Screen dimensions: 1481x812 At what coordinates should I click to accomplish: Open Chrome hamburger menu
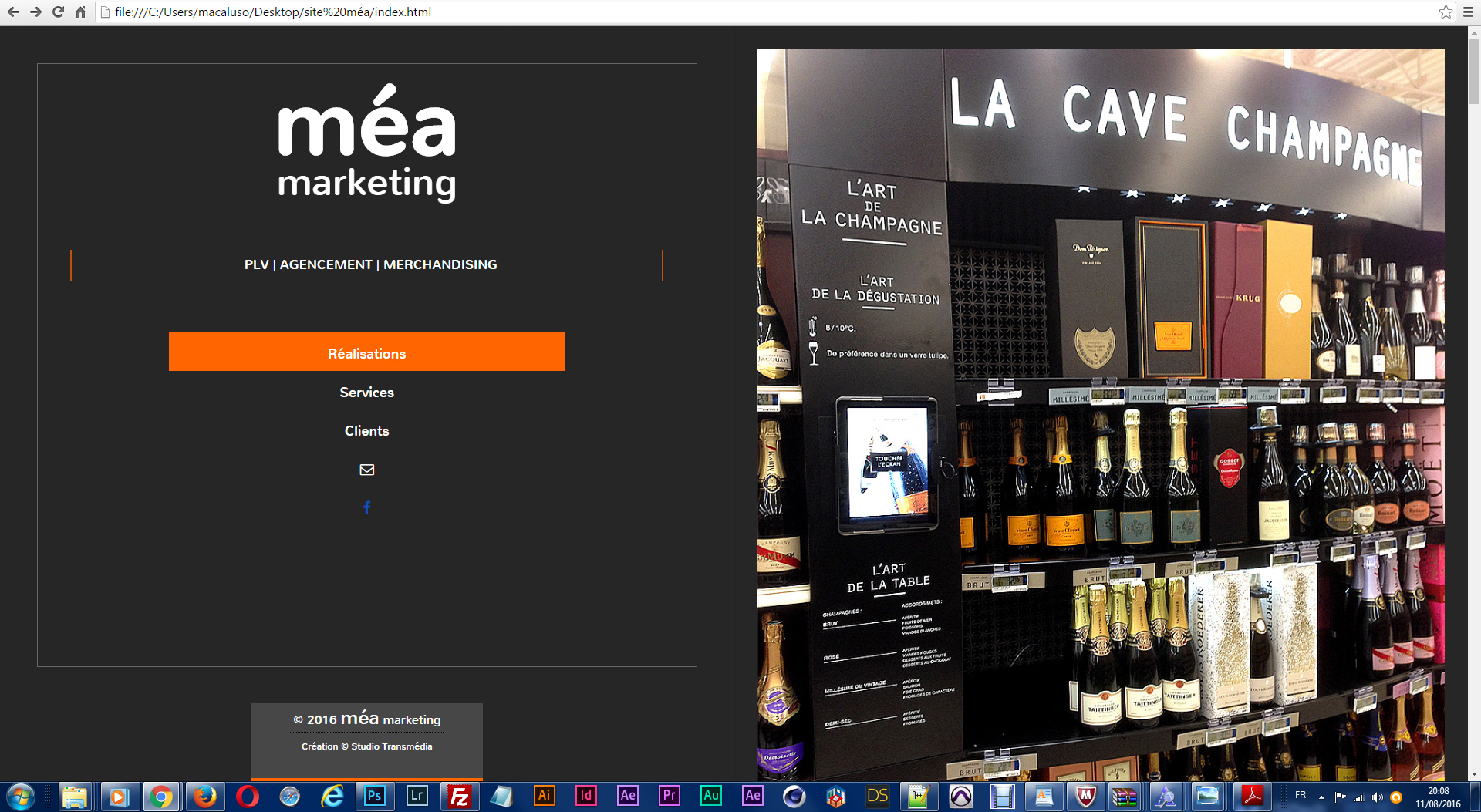[1468, 12]
